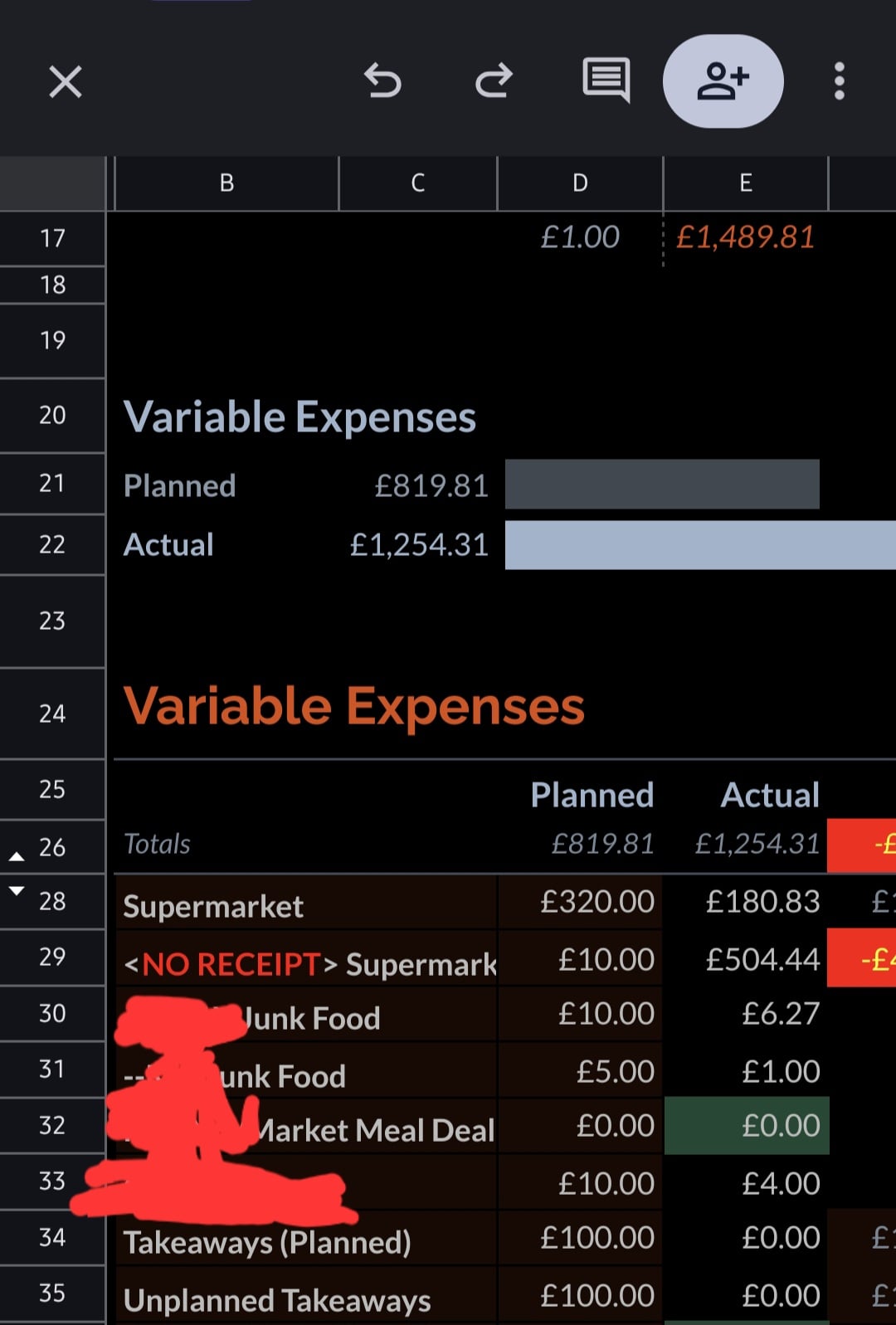Select the light blue Actual expenses bar

click(x=699, y=545)
